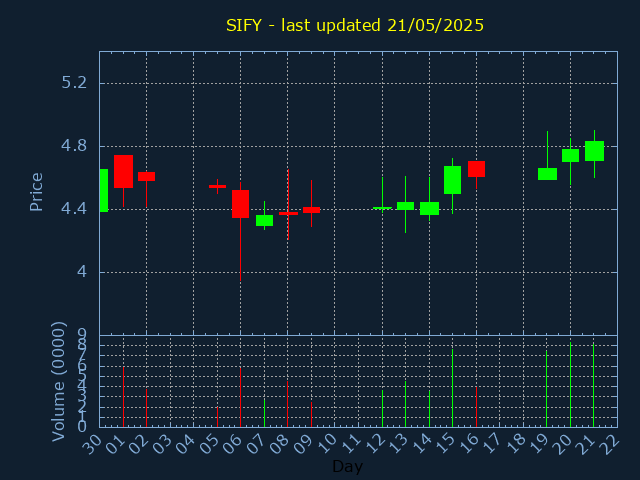Image resolution: width=640 pixels, height=480 pixels.
Task: Click the 4.4 price axis label
Action: tap(74, 209)
